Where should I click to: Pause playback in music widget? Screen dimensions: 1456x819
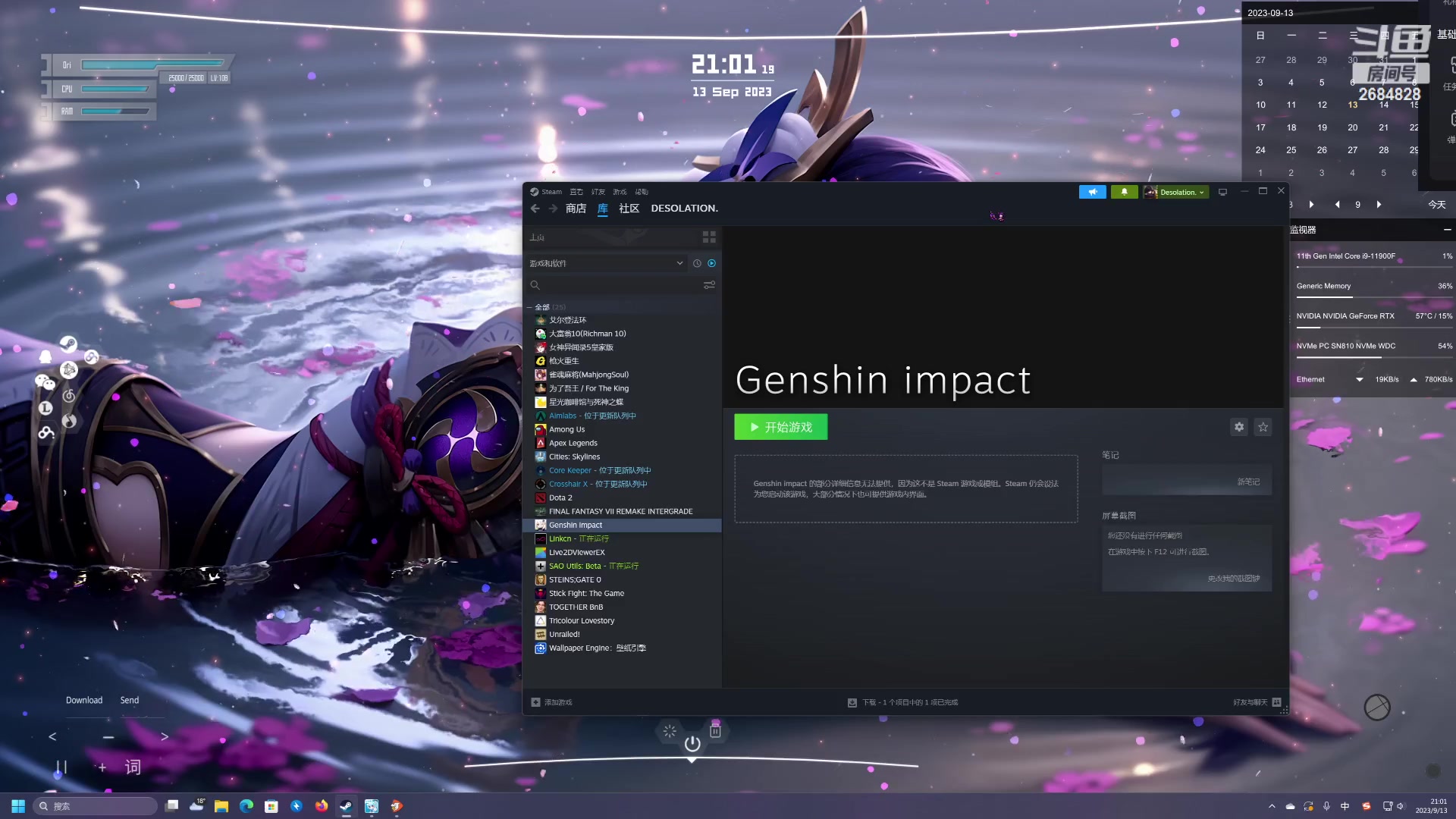(x=61, y=767)
